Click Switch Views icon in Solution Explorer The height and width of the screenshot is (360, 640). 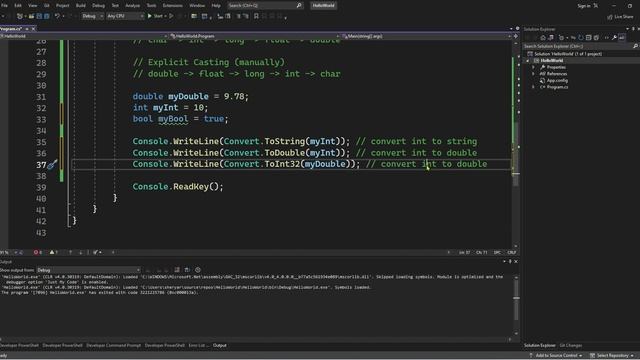pyautogui.click(x=551, y=38)
